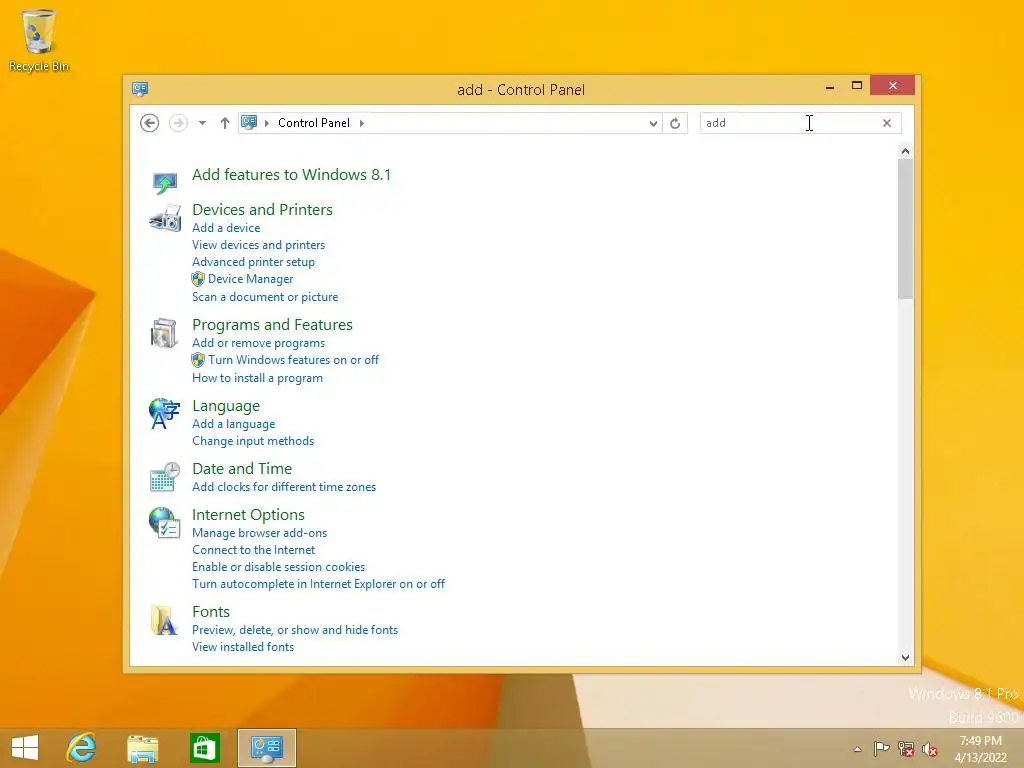This screenshot has height=768, width=1024.
Task: Open Add features to Windows 8.1
Action: coord(291,174)
